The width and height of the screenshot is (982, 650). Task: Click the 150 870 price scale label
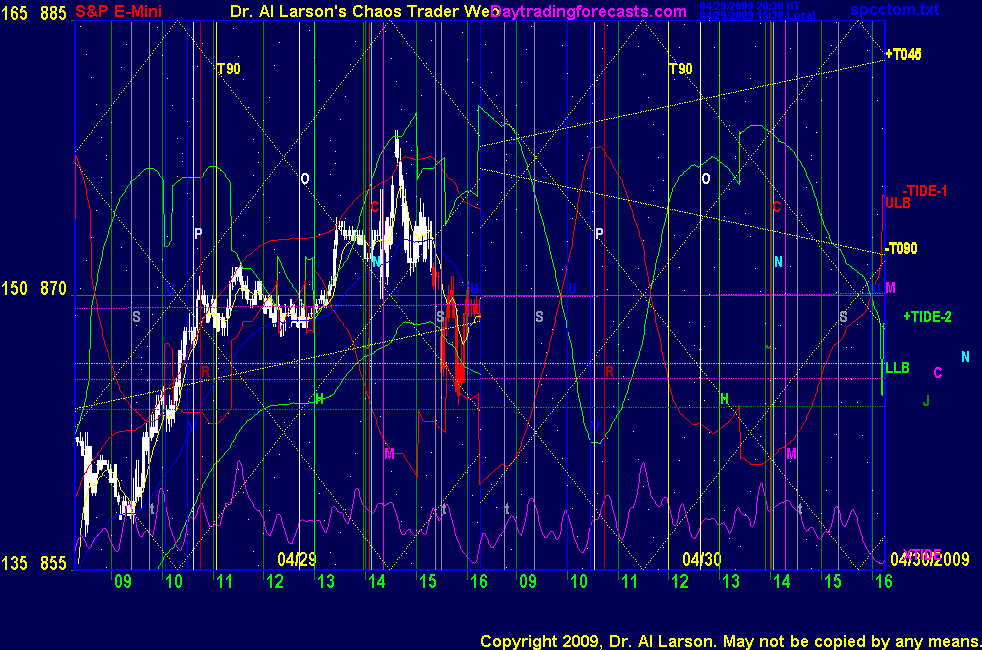(x=34, y=289)
